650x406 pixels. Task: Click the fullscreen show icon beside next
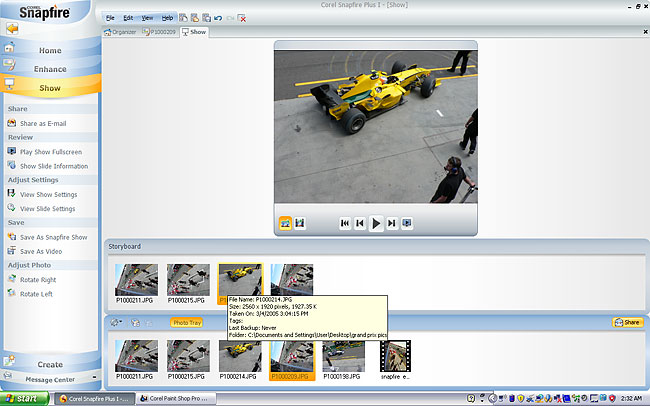point(408,224)
